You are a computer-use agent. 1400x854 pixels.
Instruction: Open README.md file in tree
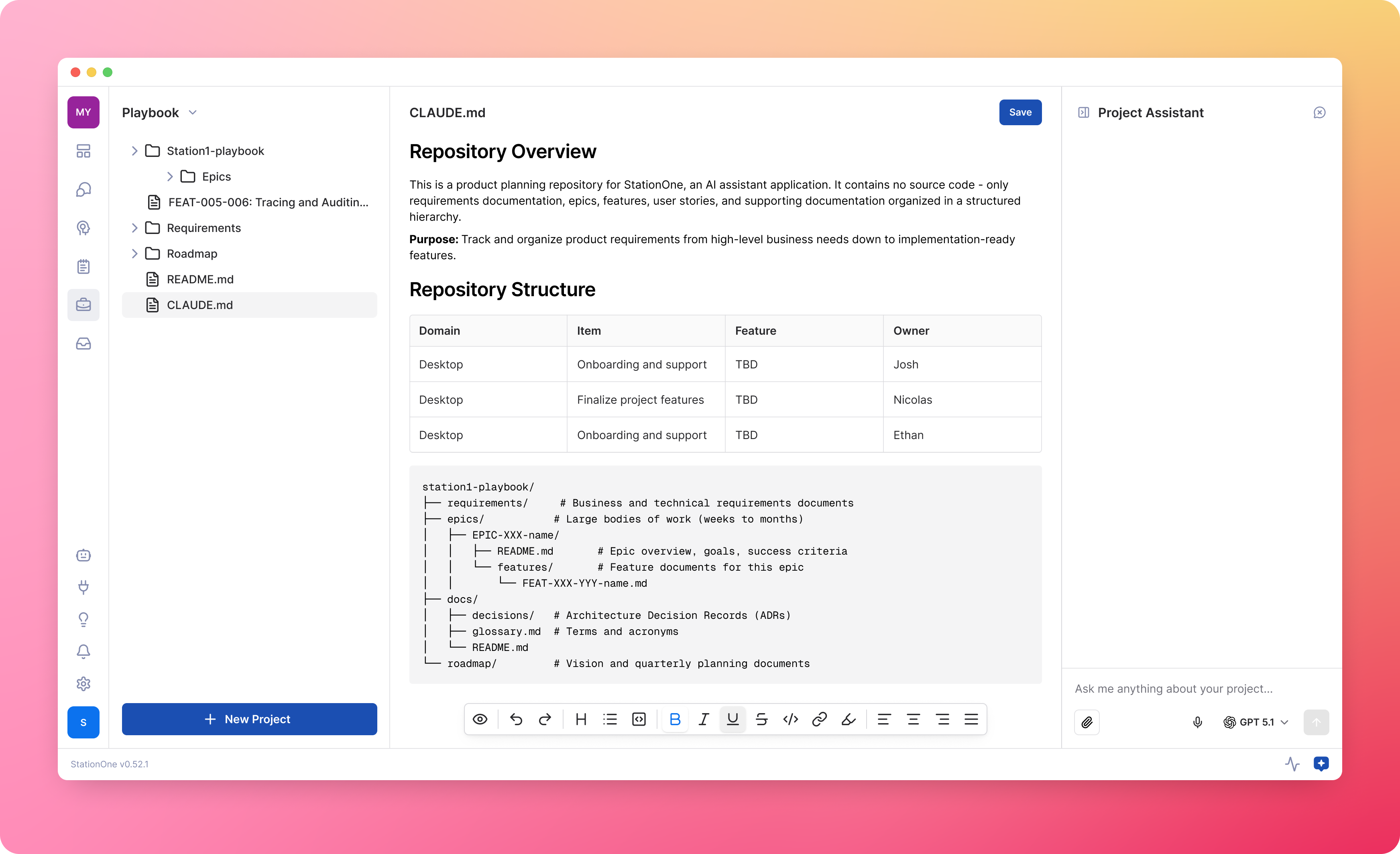pos(200,279)
